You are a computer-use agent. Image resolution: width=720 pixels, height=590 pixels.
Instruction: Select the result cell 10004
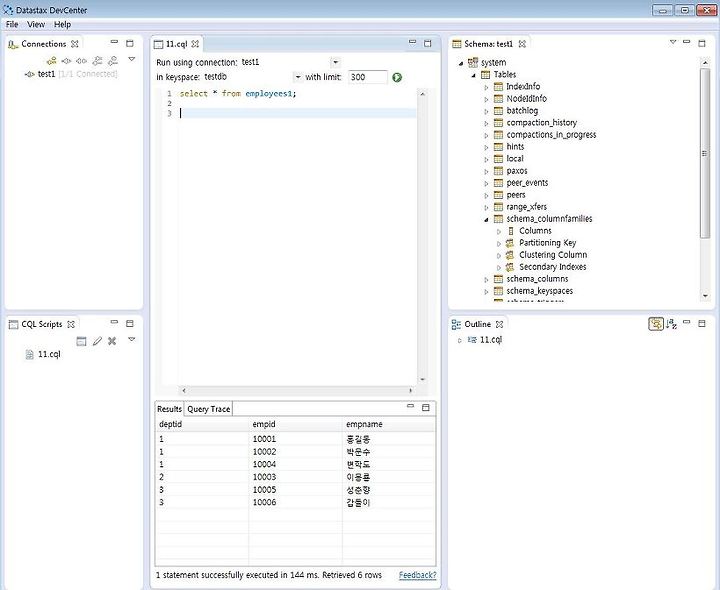[x=264, y=464]
